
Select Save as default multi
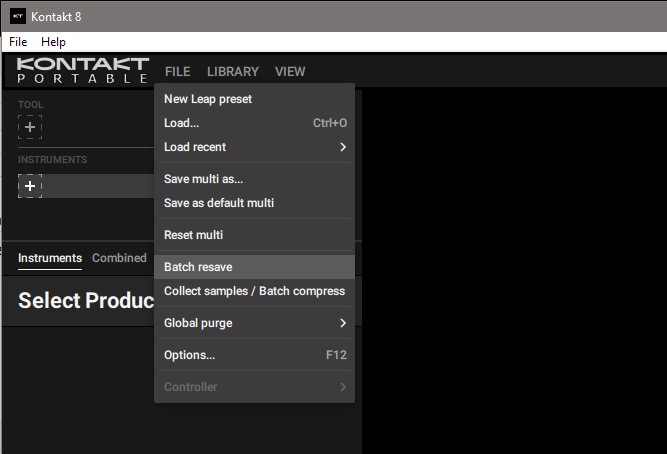pyautogui.click(x=254, y=203)
